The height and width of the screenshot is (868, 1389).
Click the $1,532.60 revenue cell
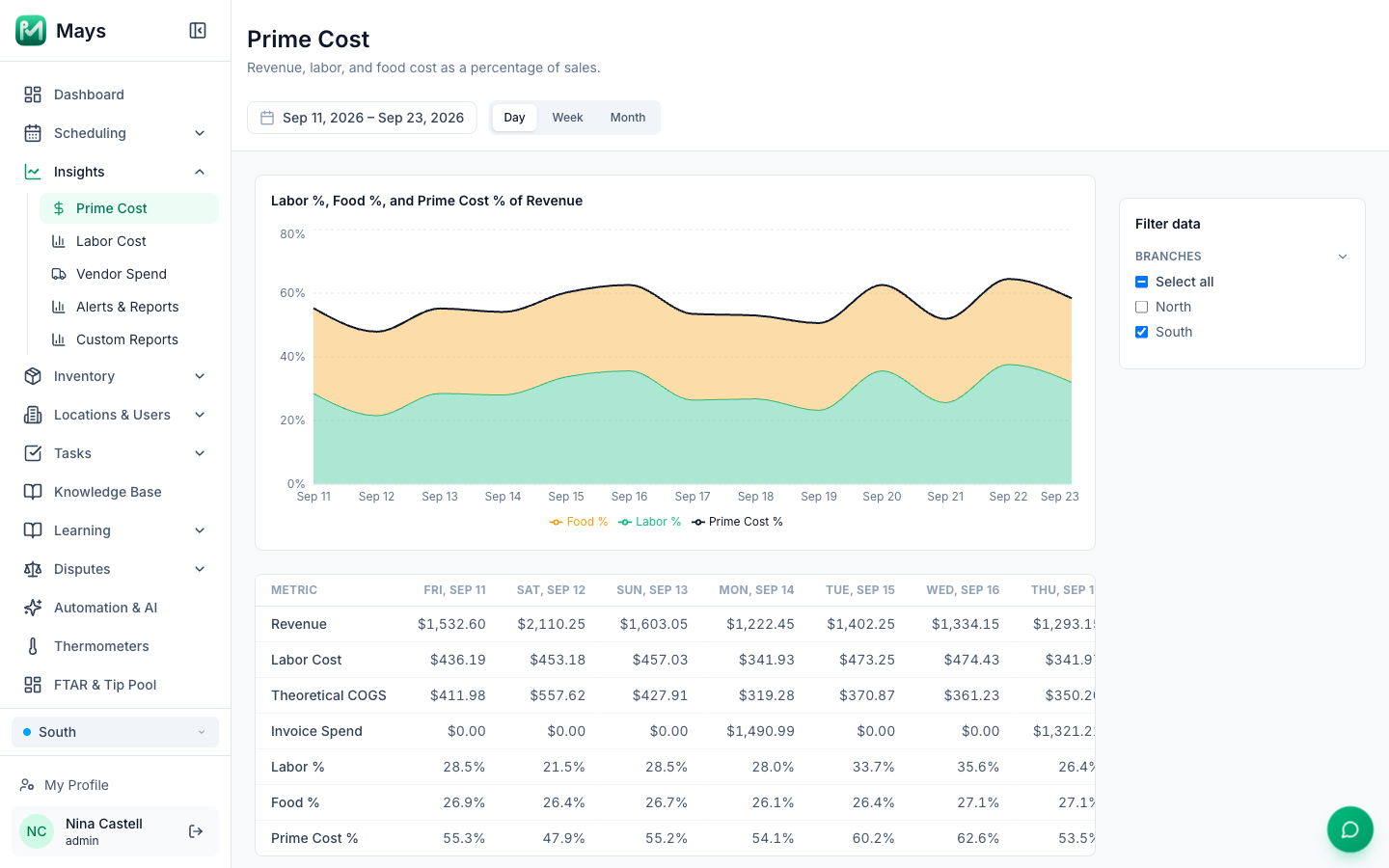(x=451, y=624)
